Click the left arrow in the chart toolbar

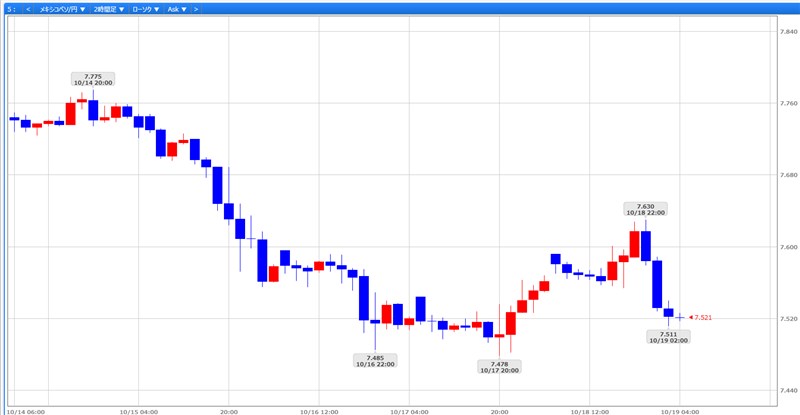tap(27, 8)
